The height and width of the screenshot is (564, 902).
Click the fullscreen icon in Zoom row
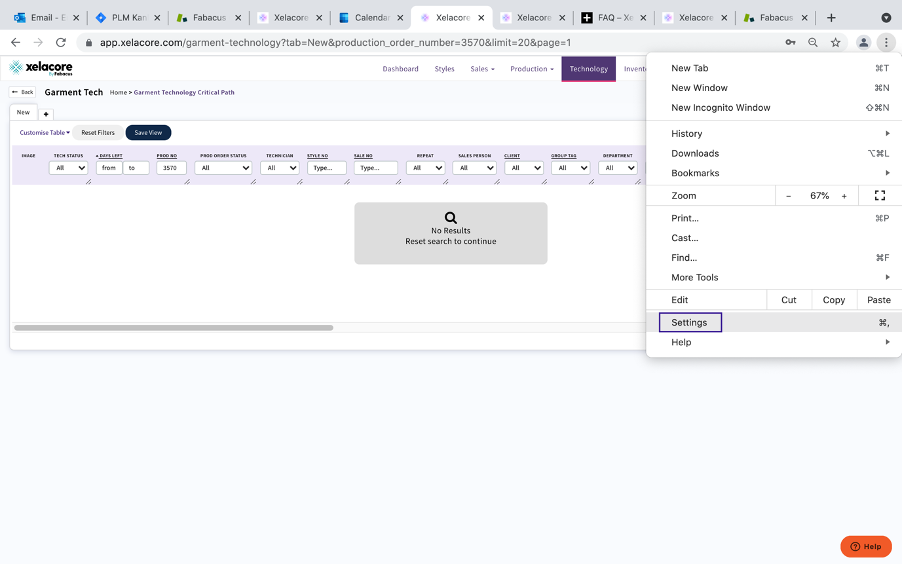coord(880,196)
